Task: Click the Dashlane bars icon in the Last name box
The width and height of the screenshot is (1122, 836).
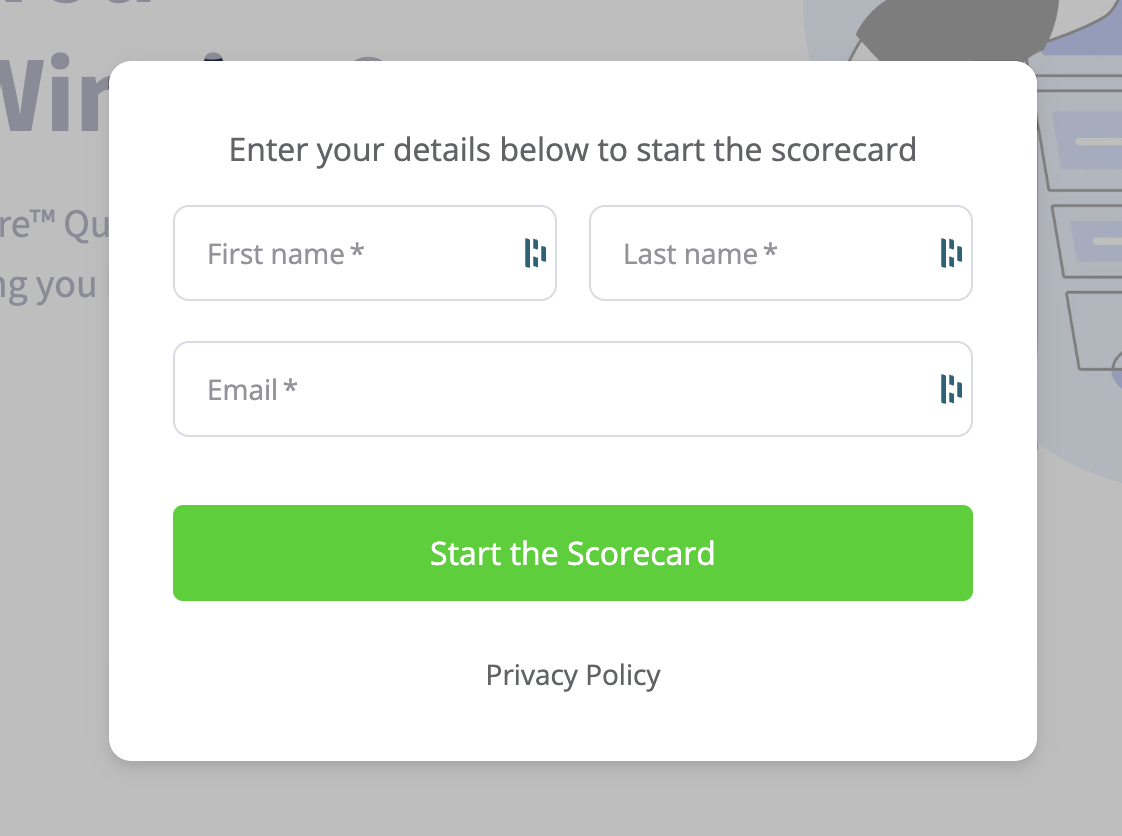Action: [x=951, y=253]
